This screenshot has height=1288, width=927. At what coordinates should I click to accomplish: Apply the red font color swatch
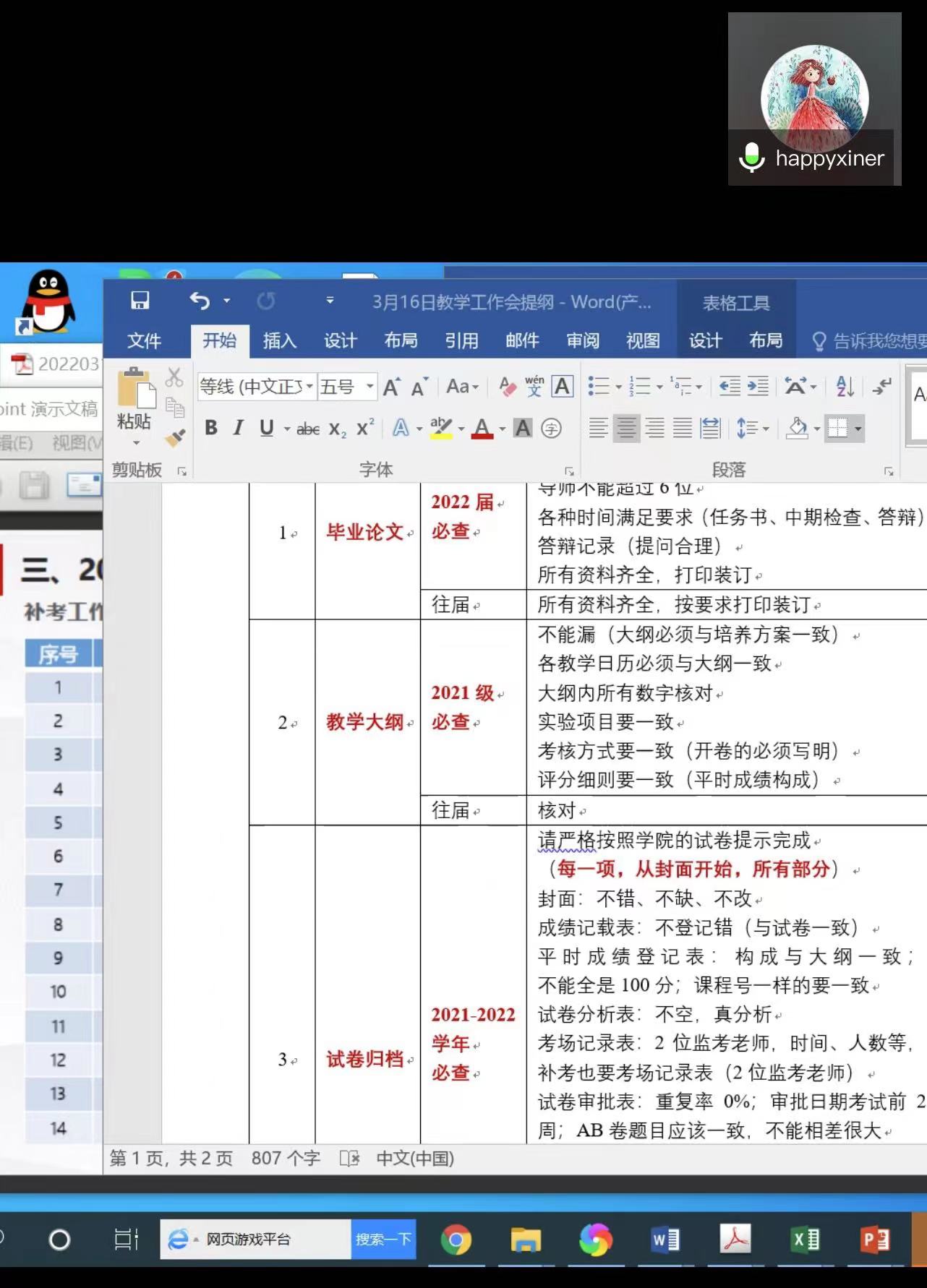click(482, 429)
